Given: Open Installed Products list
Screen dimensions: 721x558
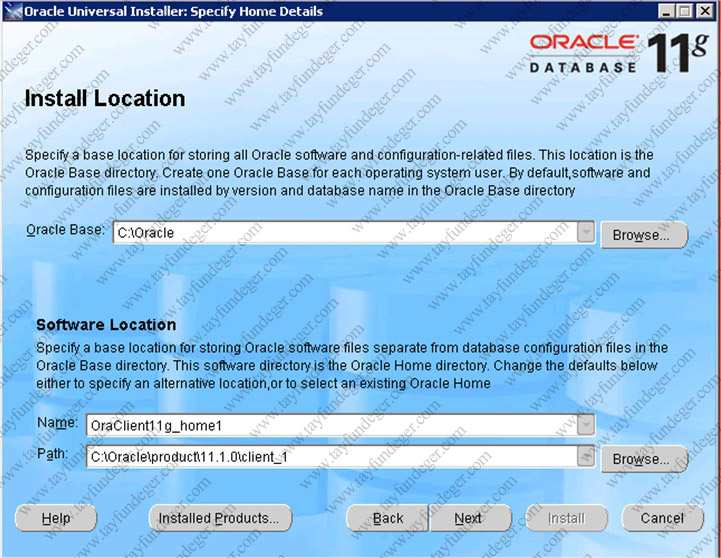Looking at the screenshot, I should (220, 518).
